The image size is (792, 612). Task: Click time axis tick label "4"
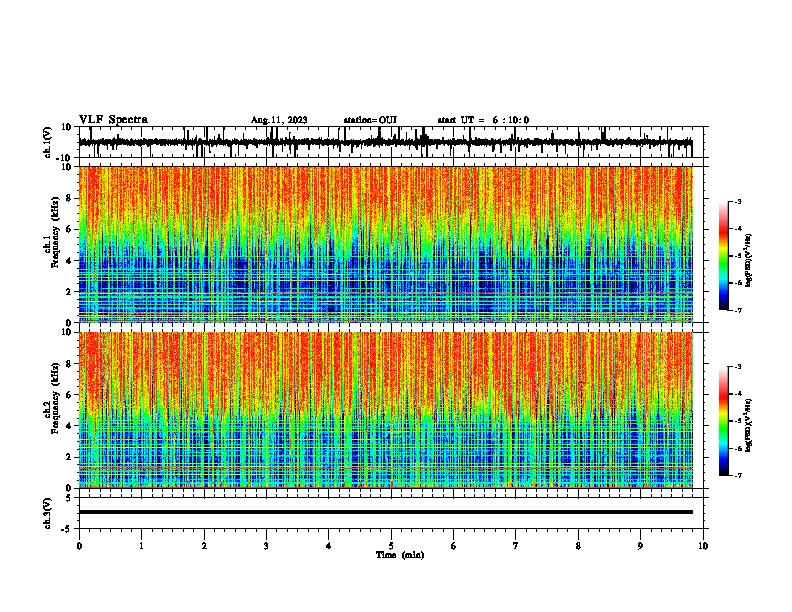click(x=329, y=546)
